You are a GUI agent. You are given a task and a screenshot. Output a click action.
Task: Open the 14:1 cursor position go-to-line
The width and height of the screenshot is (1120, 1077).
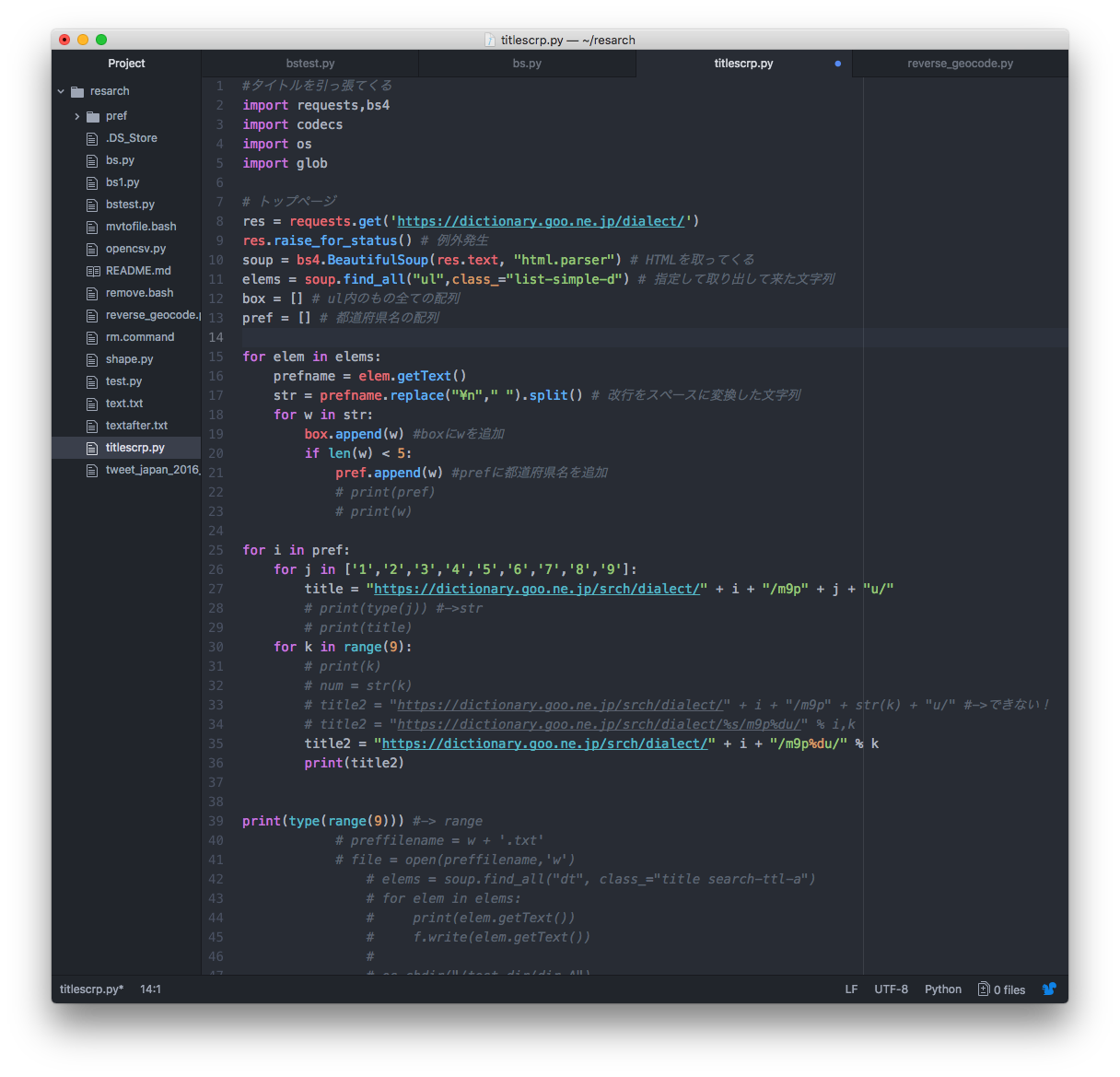pyautogui.click(x=150, y=989)
